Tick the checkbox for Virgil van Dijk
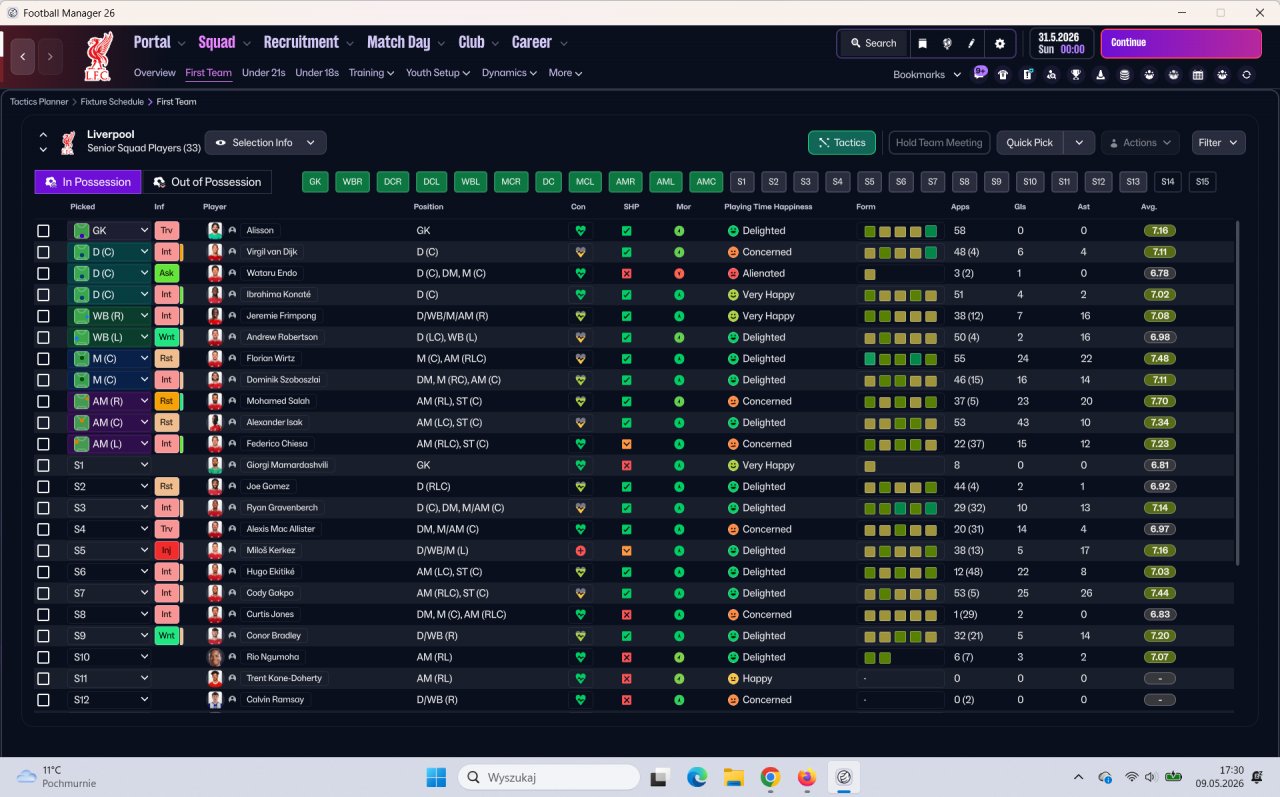1280x797 pixels. pos(43,252)
